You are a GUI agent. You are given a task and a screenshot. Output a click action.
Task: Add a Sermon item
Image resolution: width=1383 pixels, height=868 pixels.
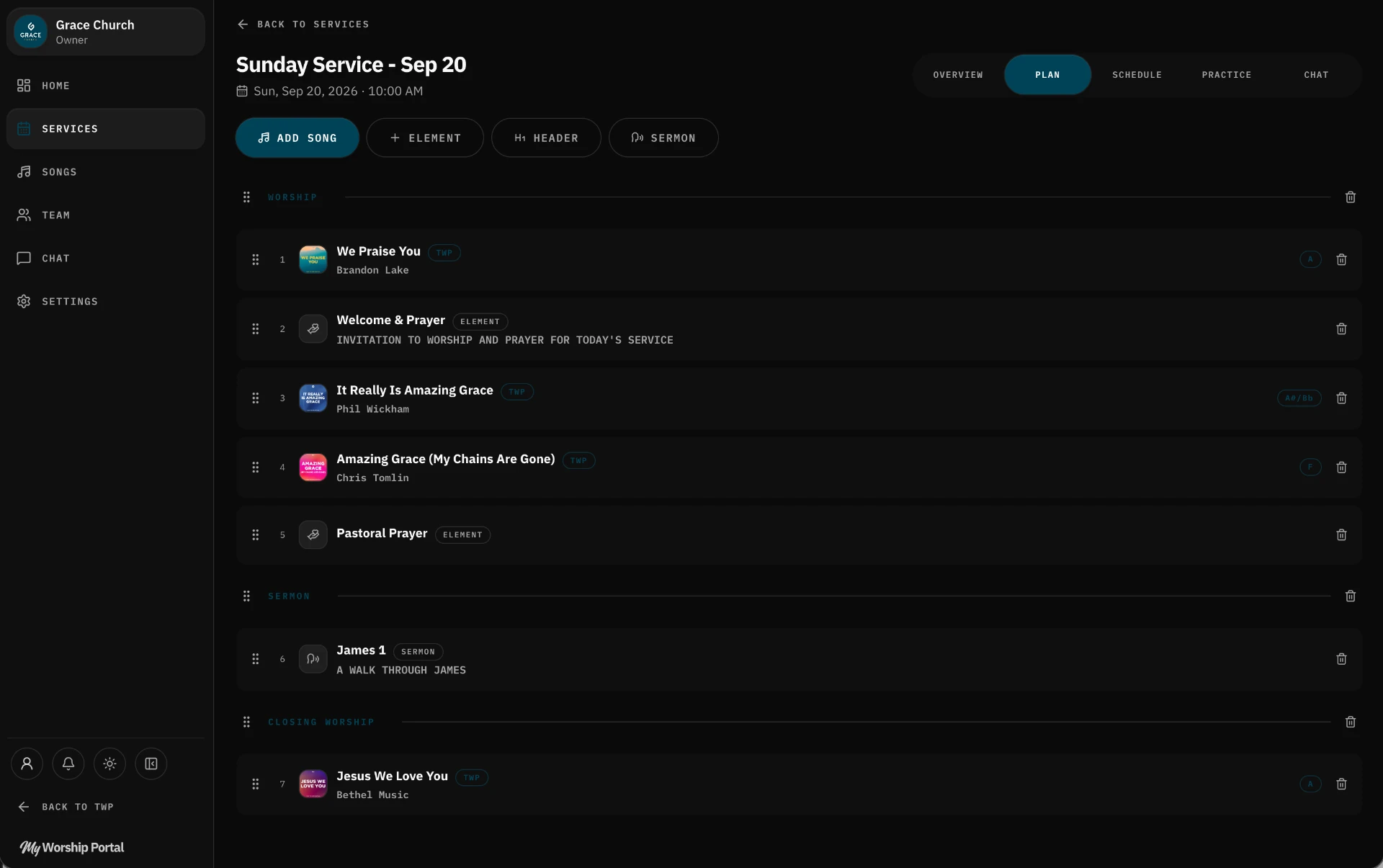coord(663,138)
